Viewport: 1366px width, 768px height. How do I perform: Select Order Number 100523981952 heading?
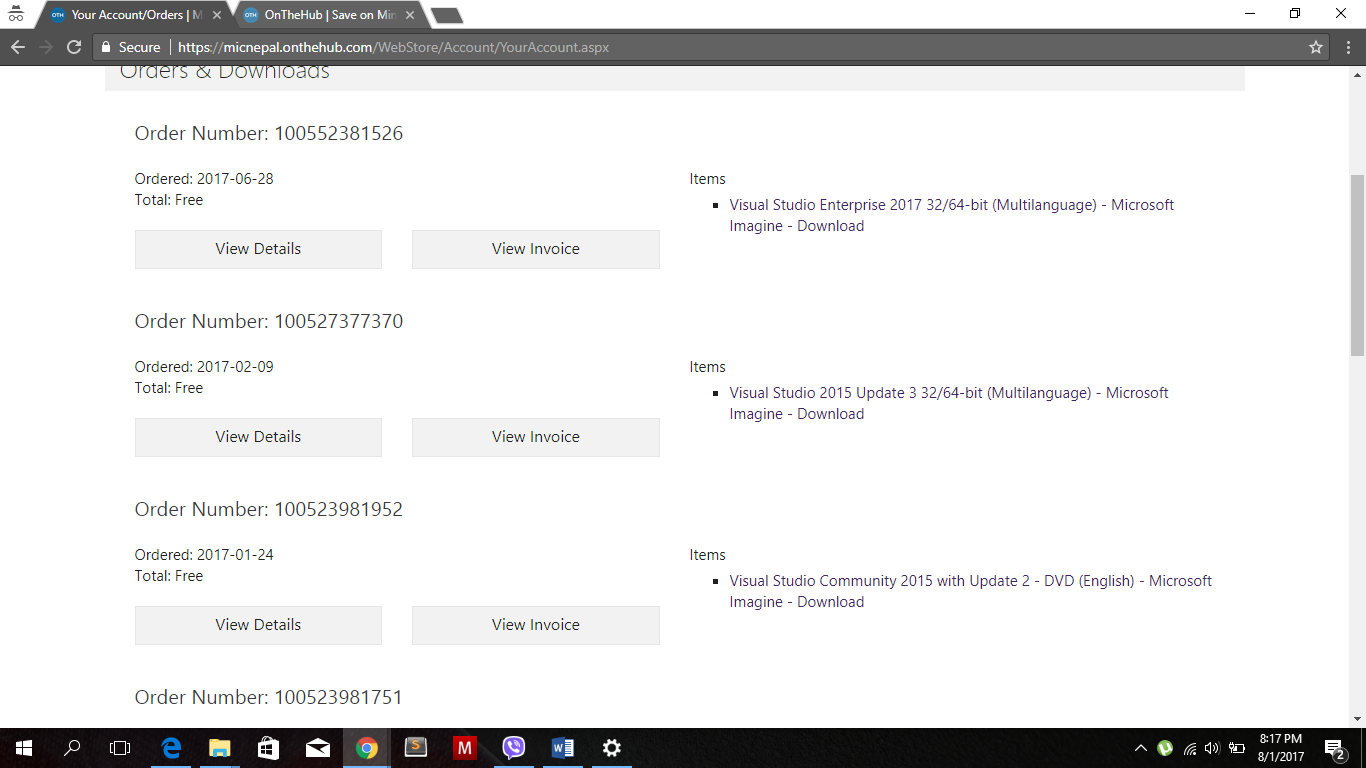(x=269, y=509)
